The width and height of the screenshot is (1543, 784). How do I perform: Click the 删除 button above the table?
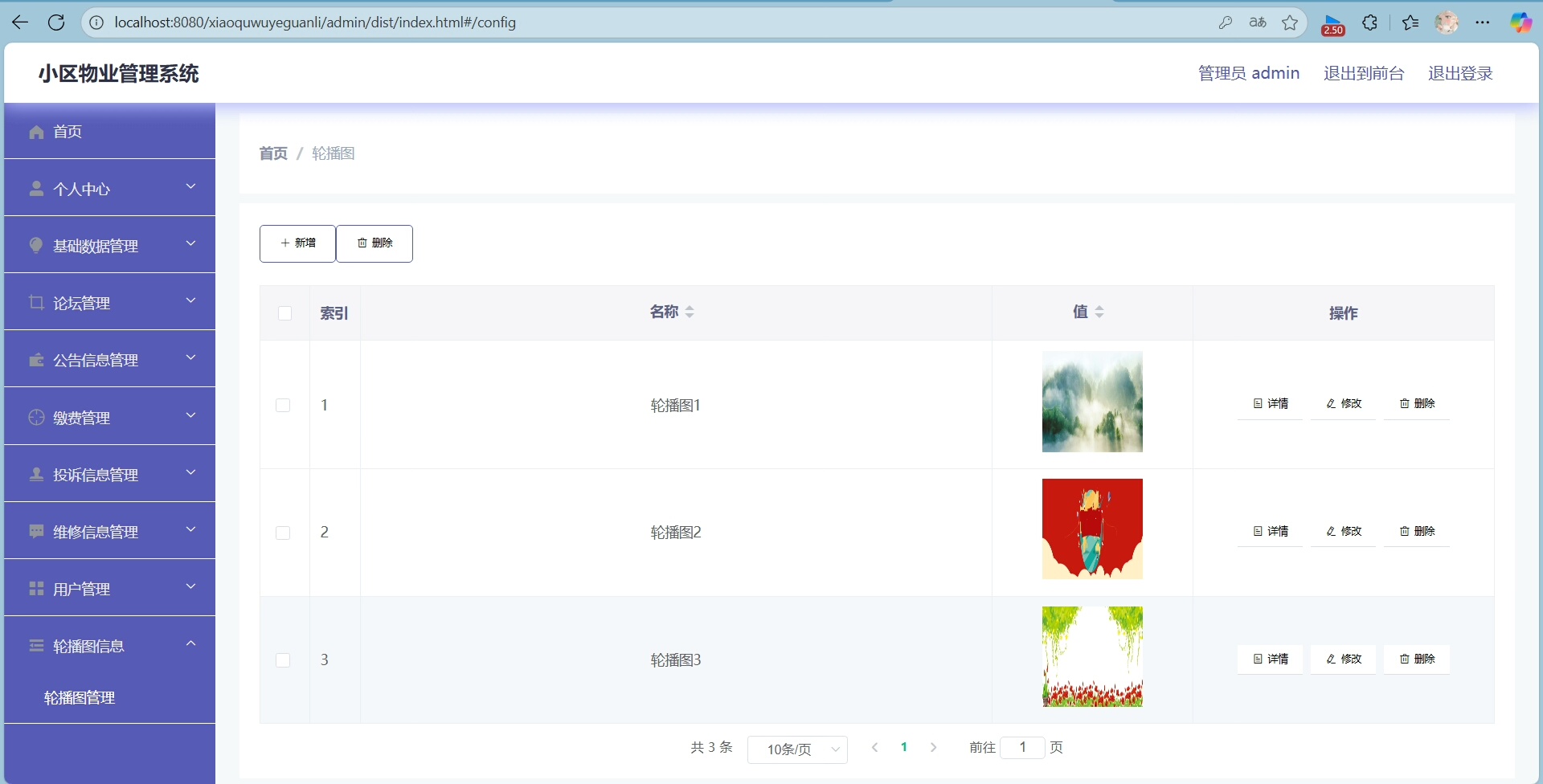(x=374, y=243)
